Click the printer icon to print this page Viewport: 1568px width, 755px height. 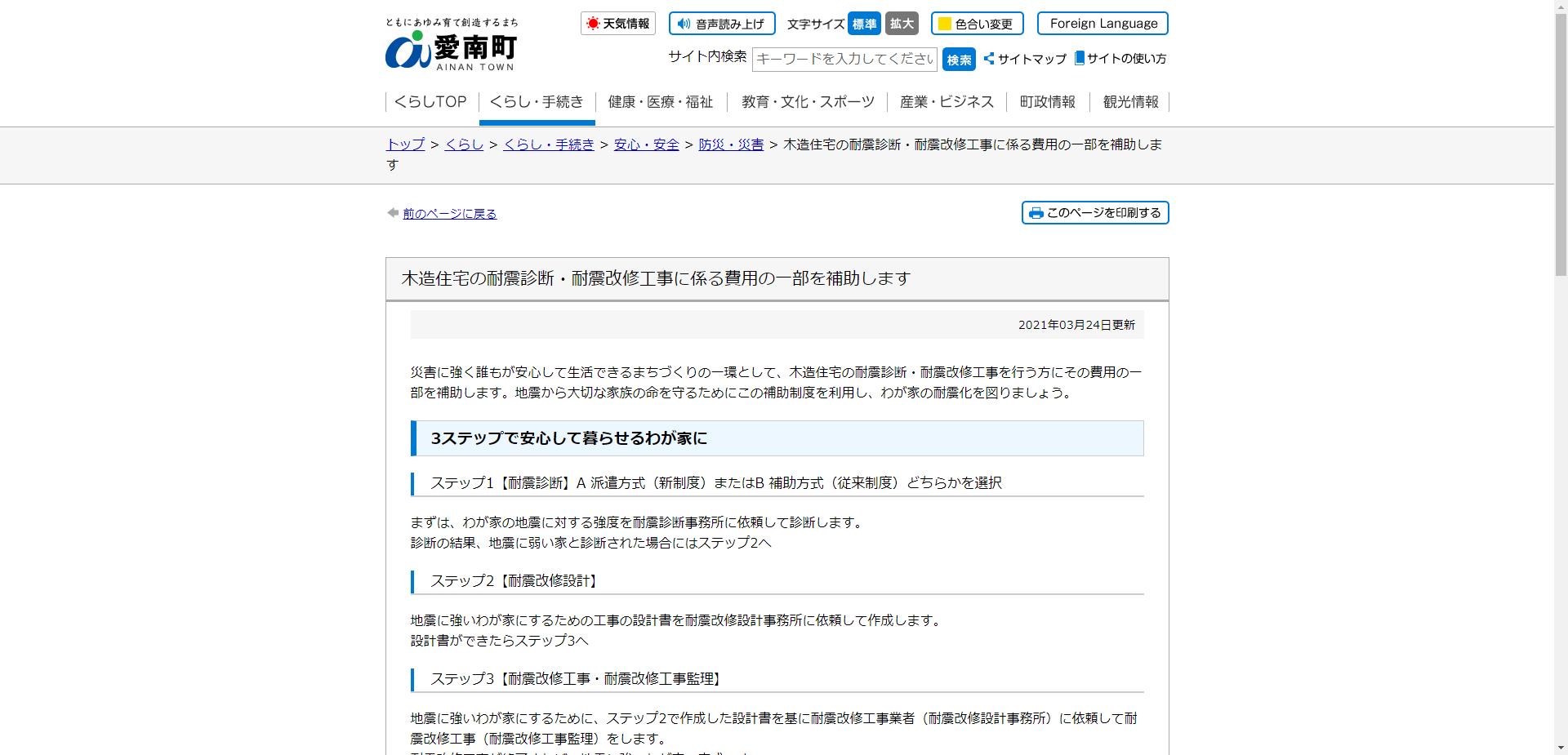coord(1036,212)
